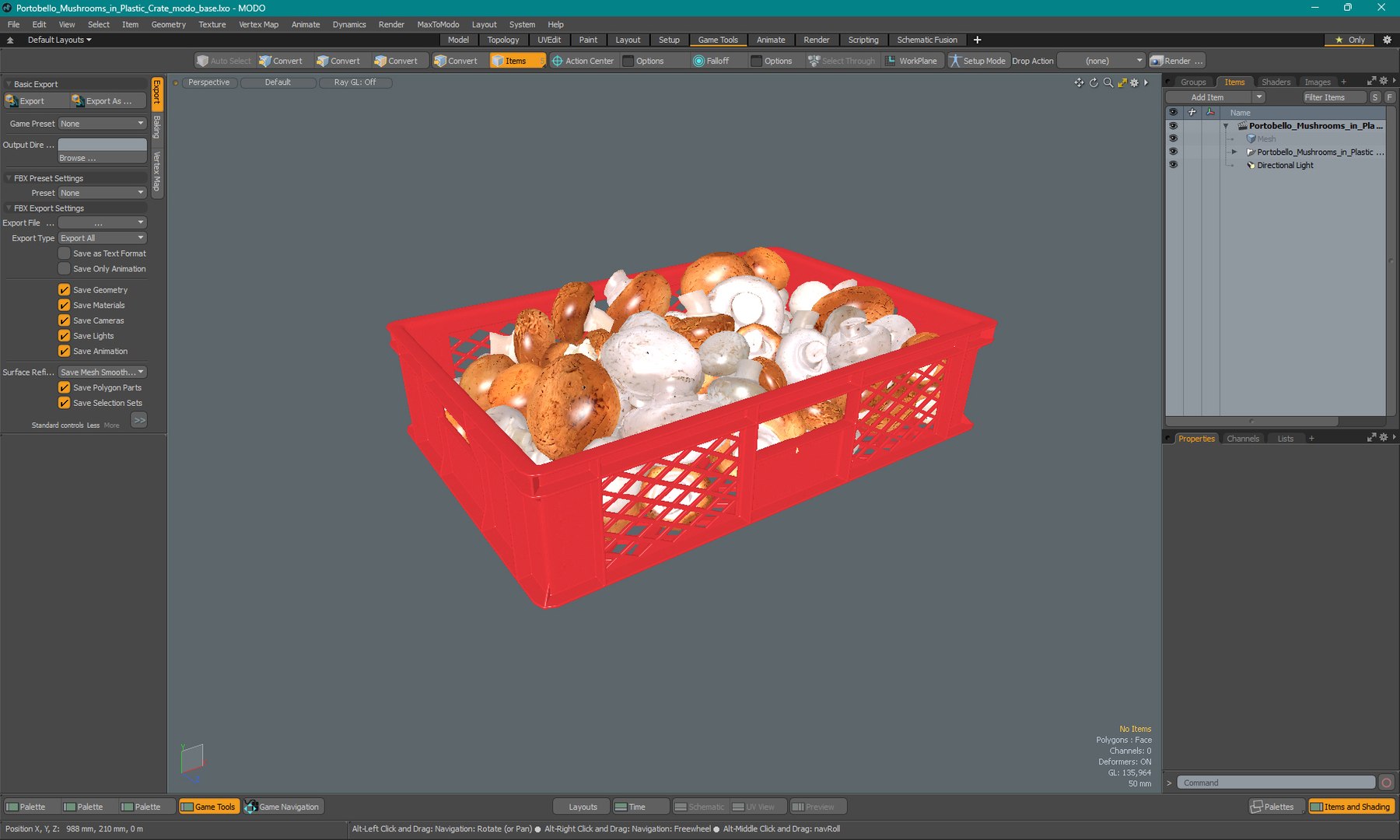The height and width of the screenshot is (840, 1400).
Task: Click Browse for output directory
Action: [103, 158]
